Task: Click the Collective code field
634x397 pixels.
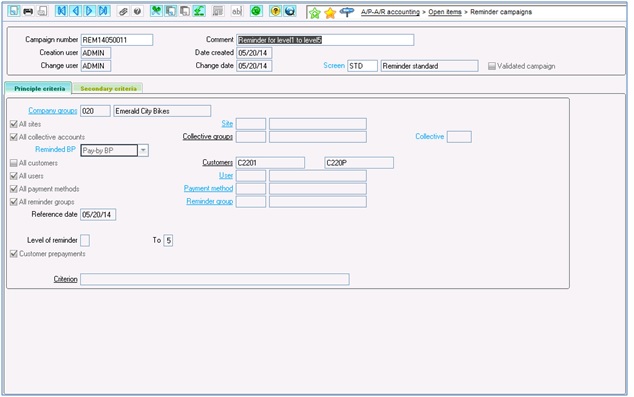Action: click(459, 137)
